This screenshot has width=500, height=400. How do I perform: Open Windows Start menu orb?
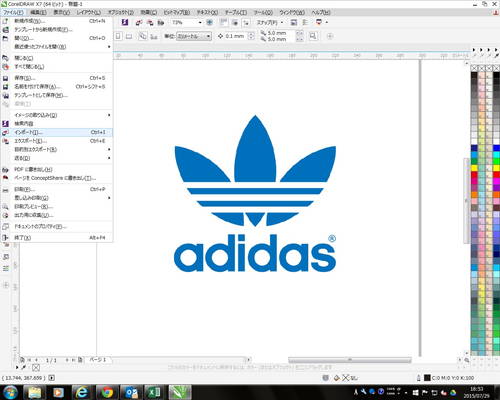pos(10,392)
